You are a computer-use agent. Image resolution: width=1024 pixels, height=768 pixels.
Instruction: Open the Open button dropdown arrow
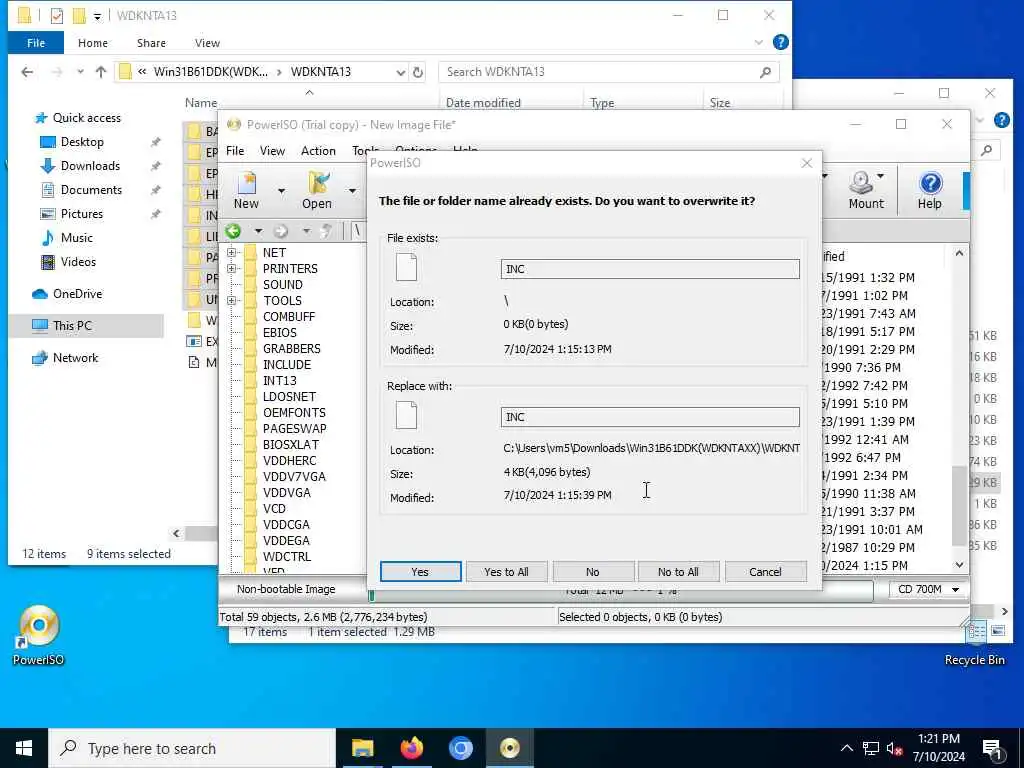pos(352,191)
